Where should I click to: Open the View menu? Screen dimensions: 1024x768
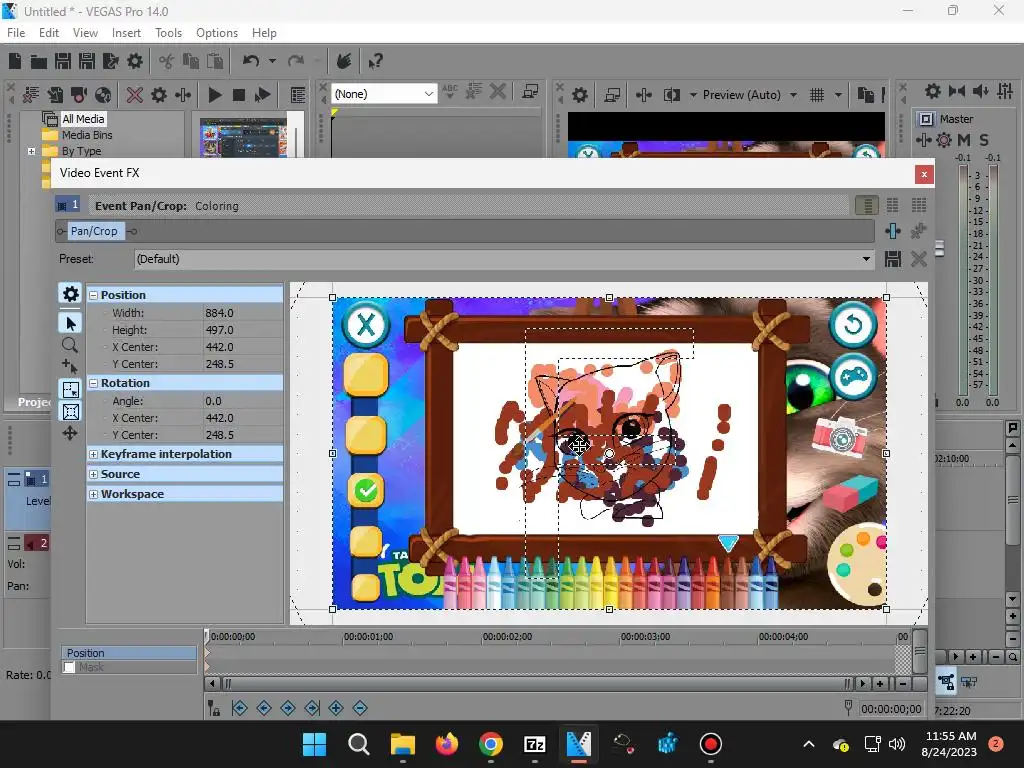[x=85, y=33]
